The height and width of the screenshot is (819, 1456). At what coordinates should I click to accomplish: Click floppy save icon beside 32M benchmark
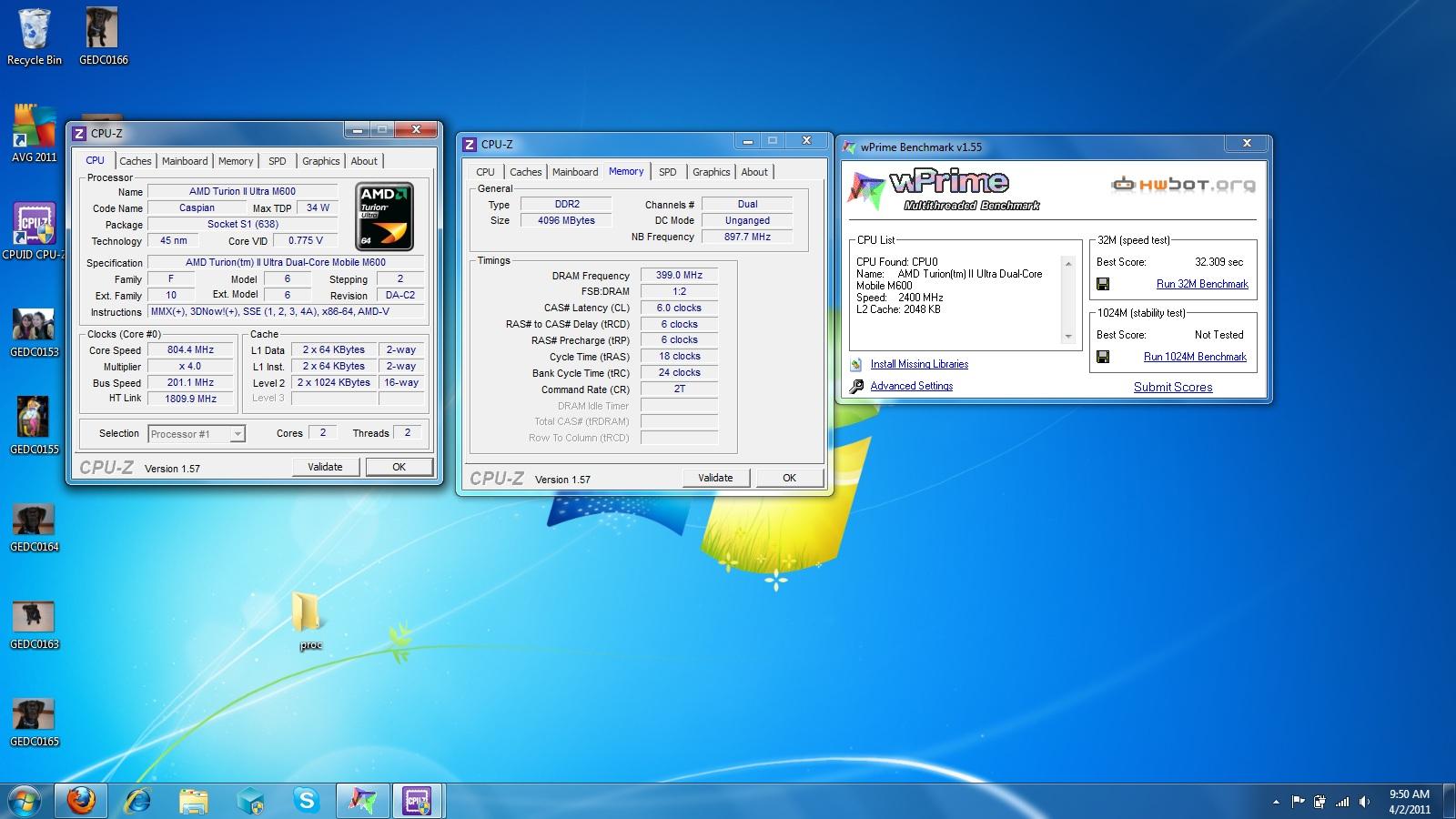[x=1103, y=284]
